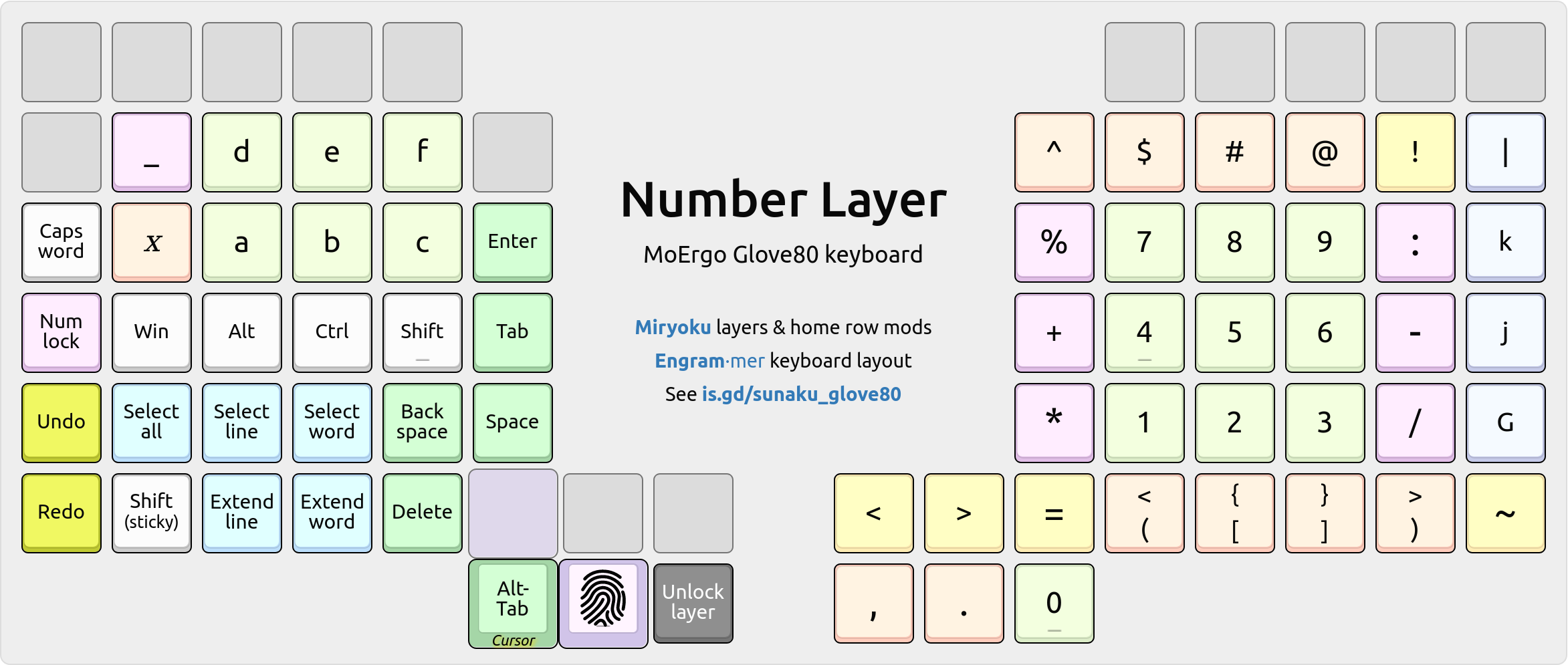The height and width of the screenshot is (665, 1568).
Task: Click the letter d key
Action: coord(242,152)
